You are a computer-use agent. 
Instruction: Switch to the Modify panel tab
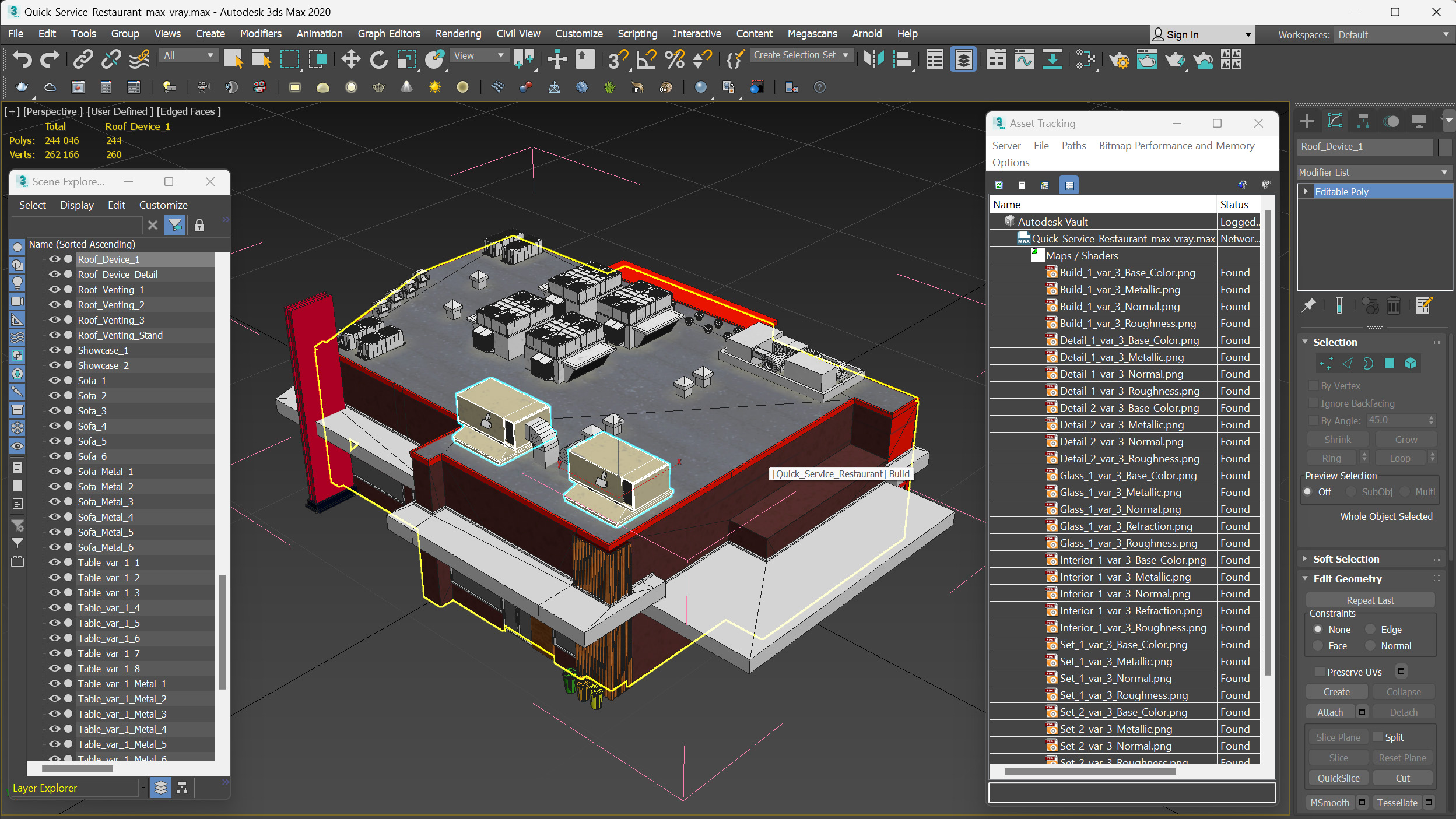pyautogui.click(x=1335, y=121)
